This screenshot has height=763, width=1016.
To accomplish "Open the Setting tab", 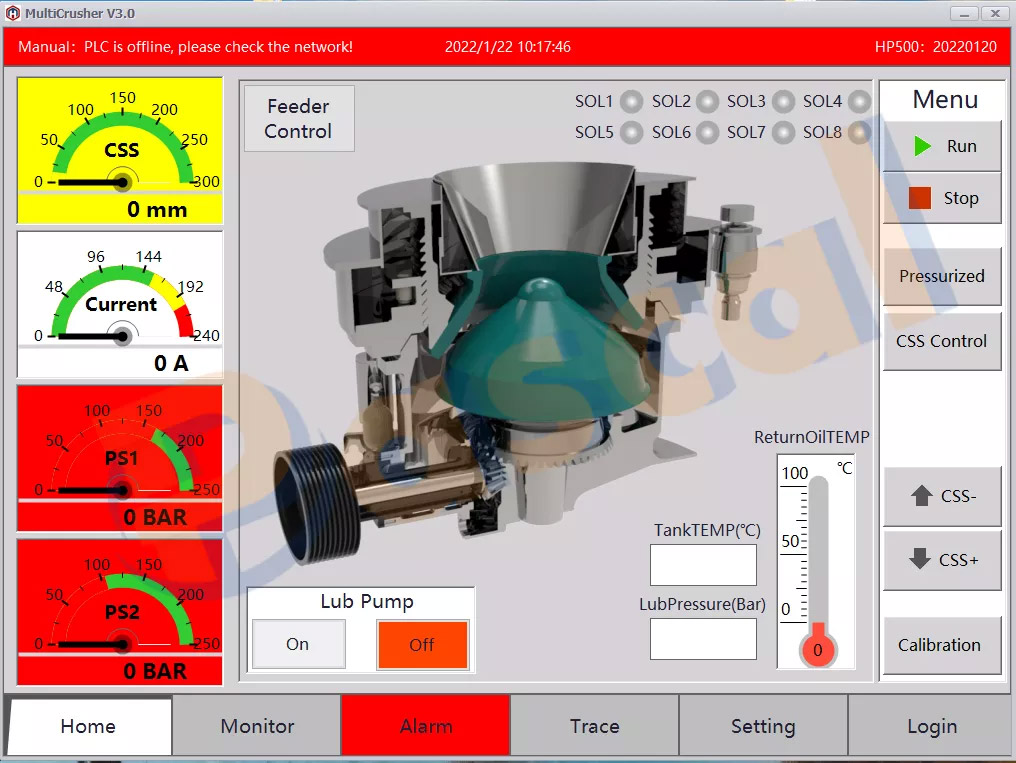I will [763, 726].
